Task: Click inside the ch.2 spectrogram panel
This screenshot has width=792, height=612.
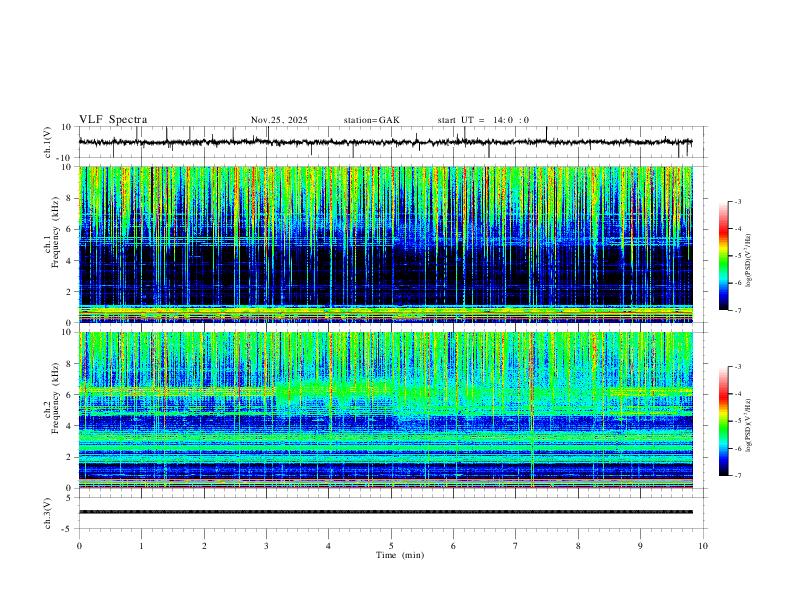Action: click(x=385, y=410)
